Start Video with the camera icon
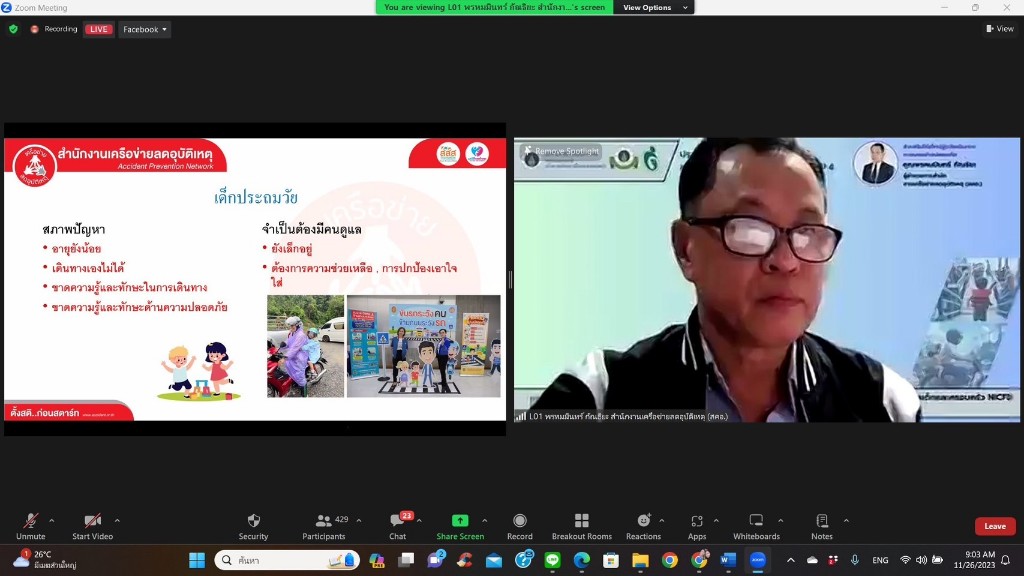The height and width of the screenshot is (576, 1024). (92, 526)
